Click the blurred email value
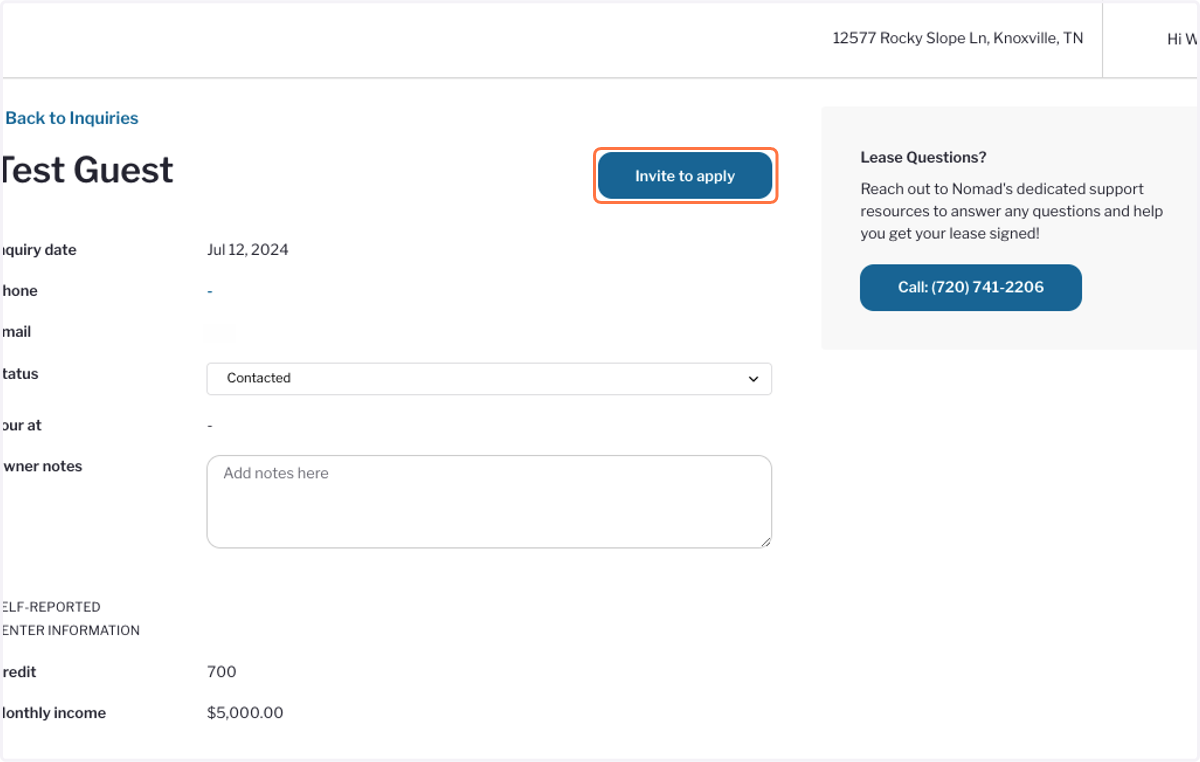Viewport: 1200px width, 762px height. pyautogui.click(x=219, y=332)
